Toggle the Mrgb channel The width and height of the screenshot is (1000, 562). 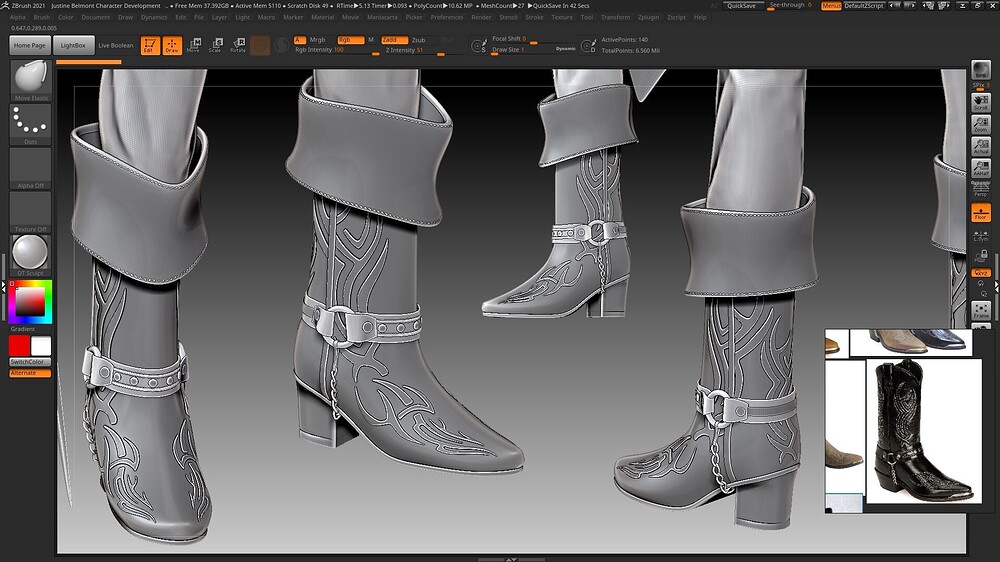pyautogui.click(x=318, y=40)
